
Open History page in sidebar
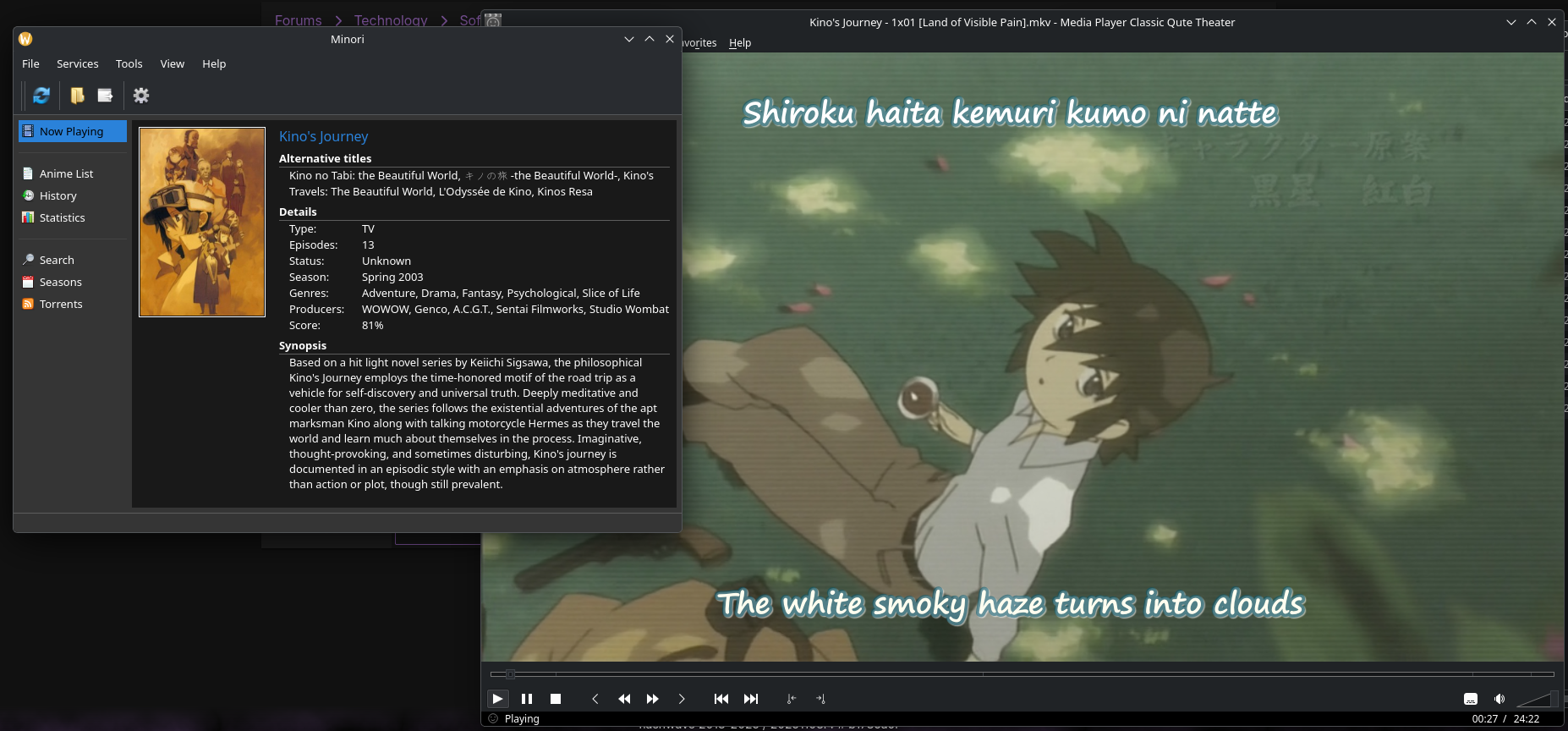(x=58, y=195)
